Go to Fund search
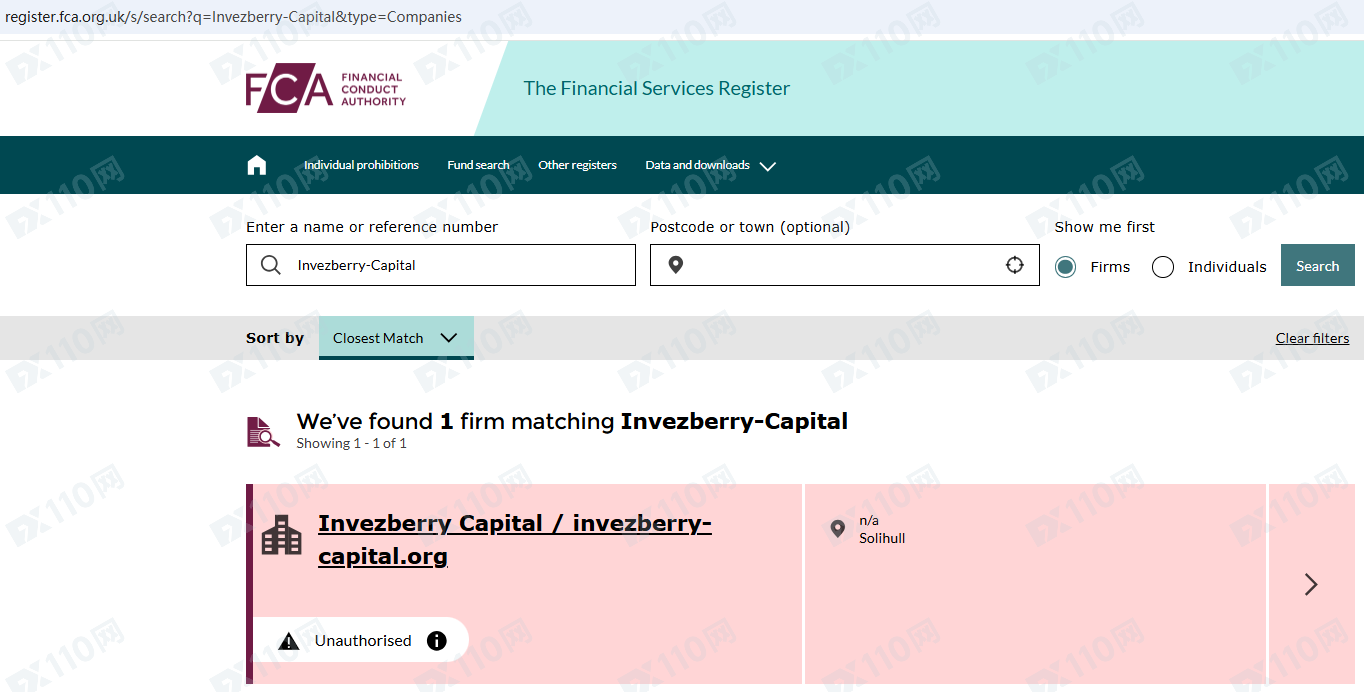Image resolution: width=1364 pixels, height=692 pixels. pyautogui.click(x=478, y=165)
